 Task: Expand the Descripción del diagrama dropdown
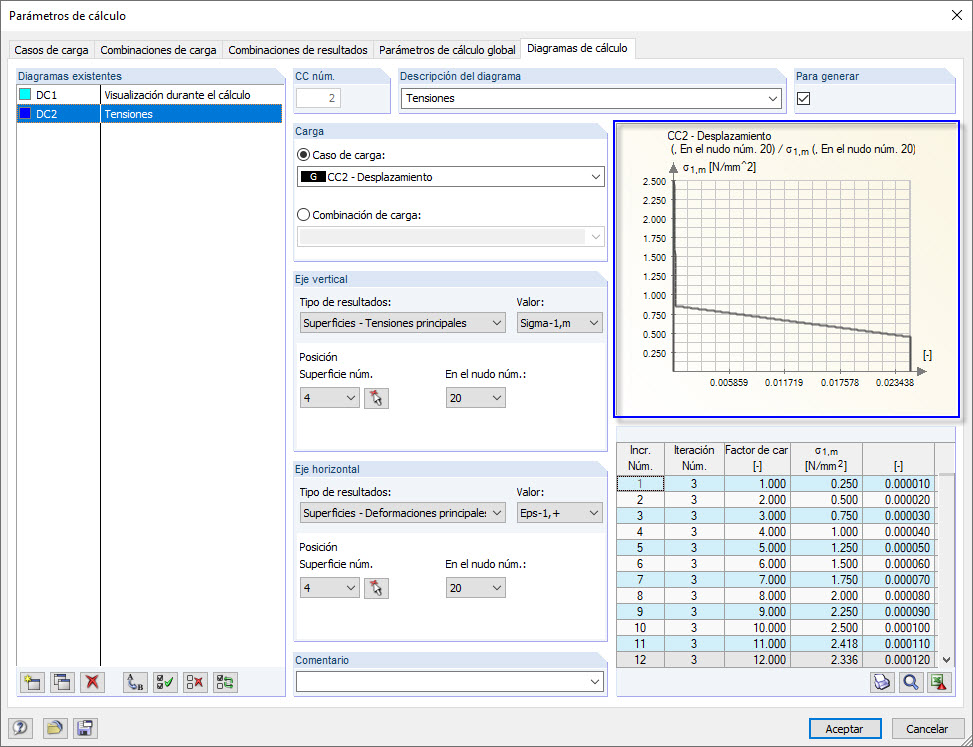coord(591,98)
